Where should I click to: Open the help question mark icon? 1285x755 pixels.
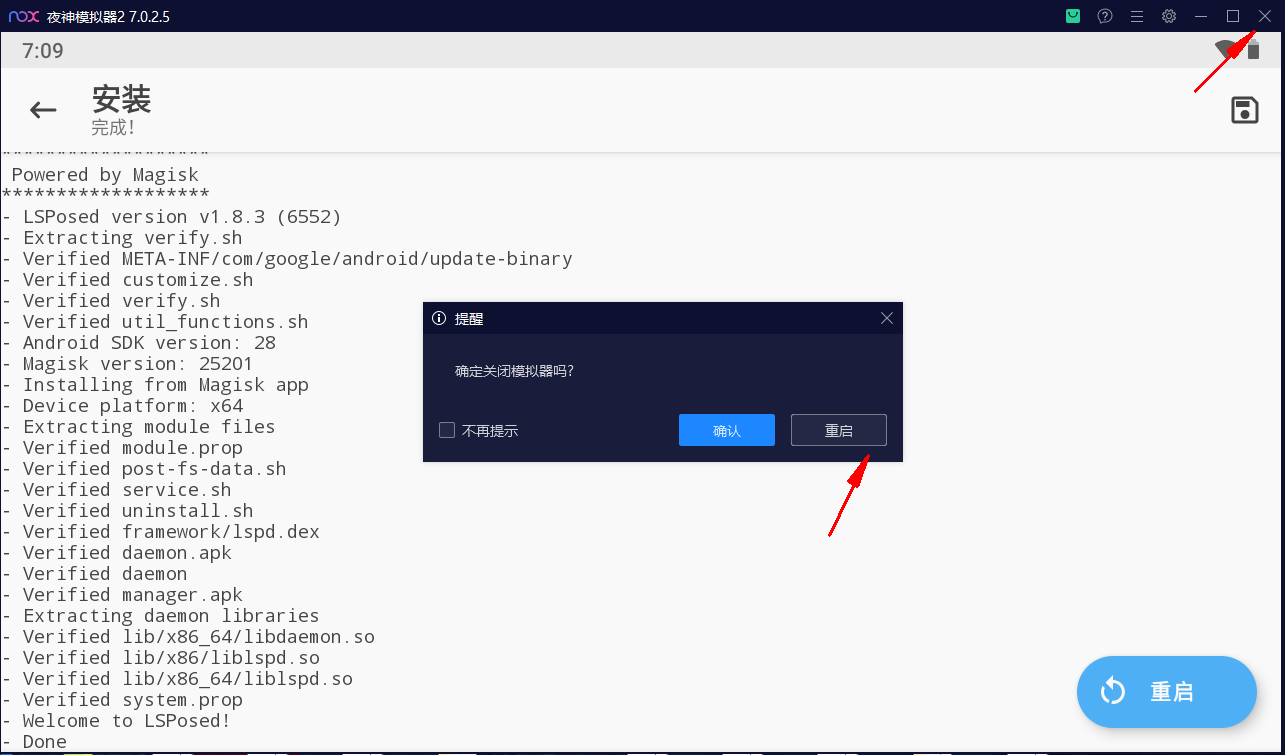(x=1105, y=16)
